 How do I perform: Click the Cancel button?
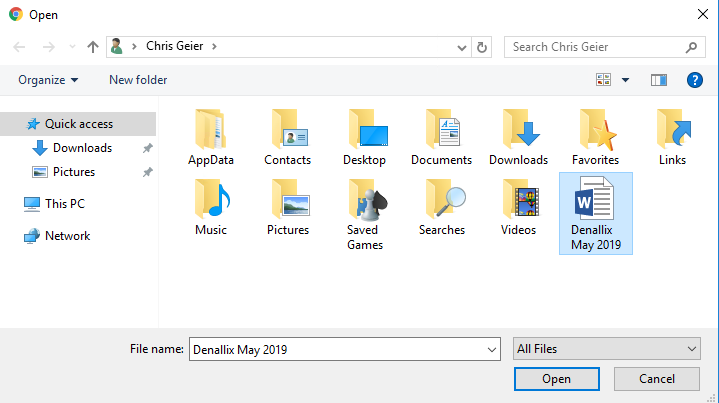[657, 379]
